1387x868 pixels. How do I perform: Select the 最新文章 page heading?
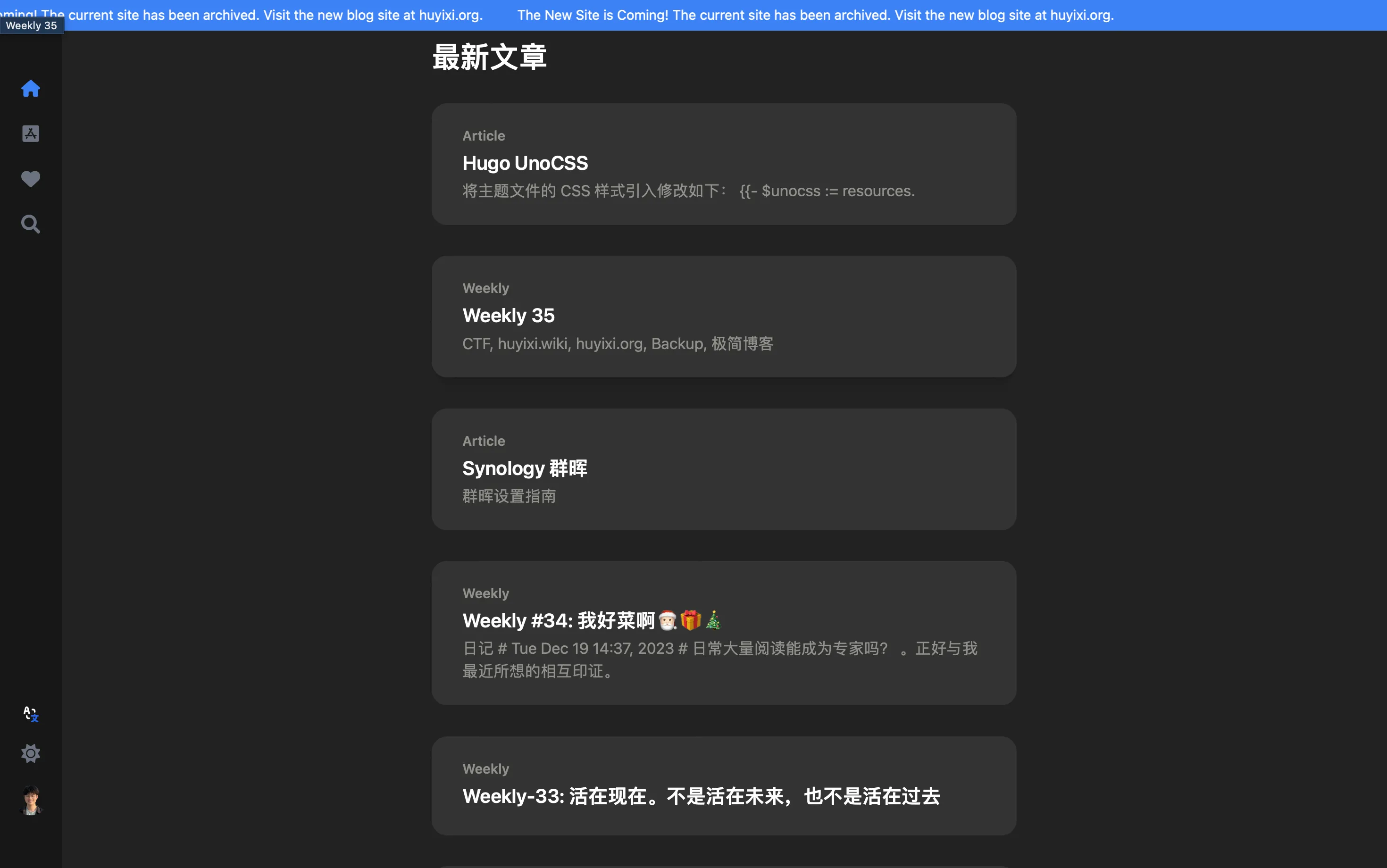[x=489, y=56]
